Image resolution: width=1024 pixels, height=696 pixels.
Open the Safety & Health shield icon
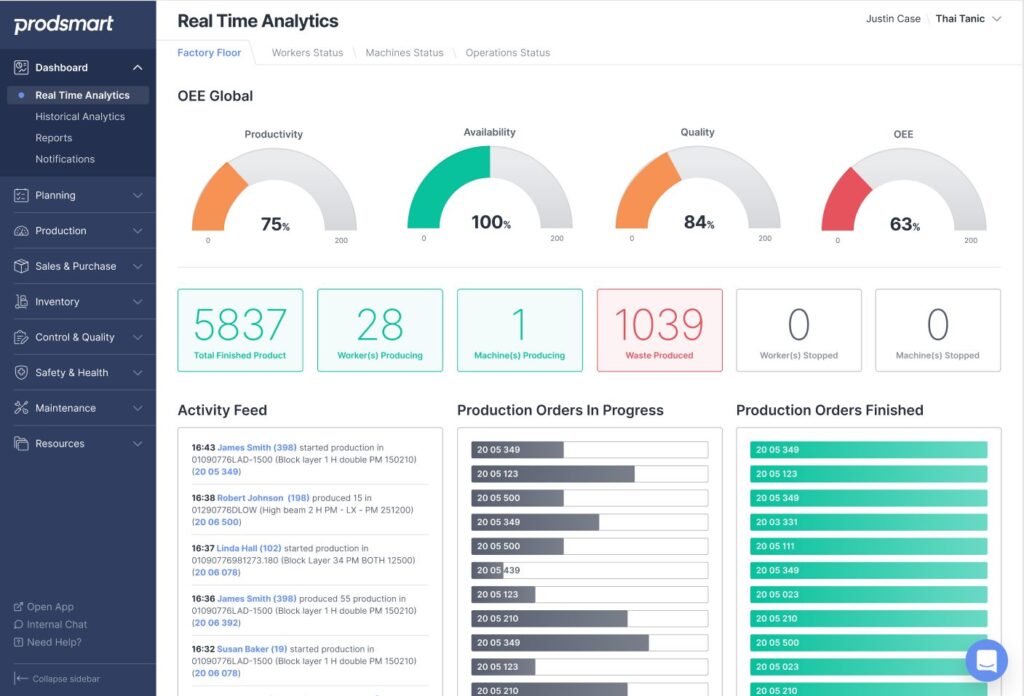pos(22,372)
